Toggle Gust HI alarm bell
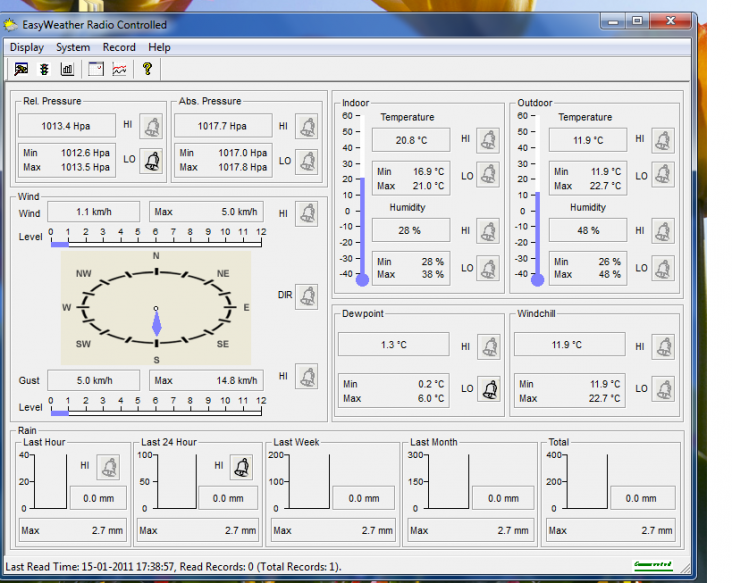Screen dimensions: 732x583 (307, 376)
